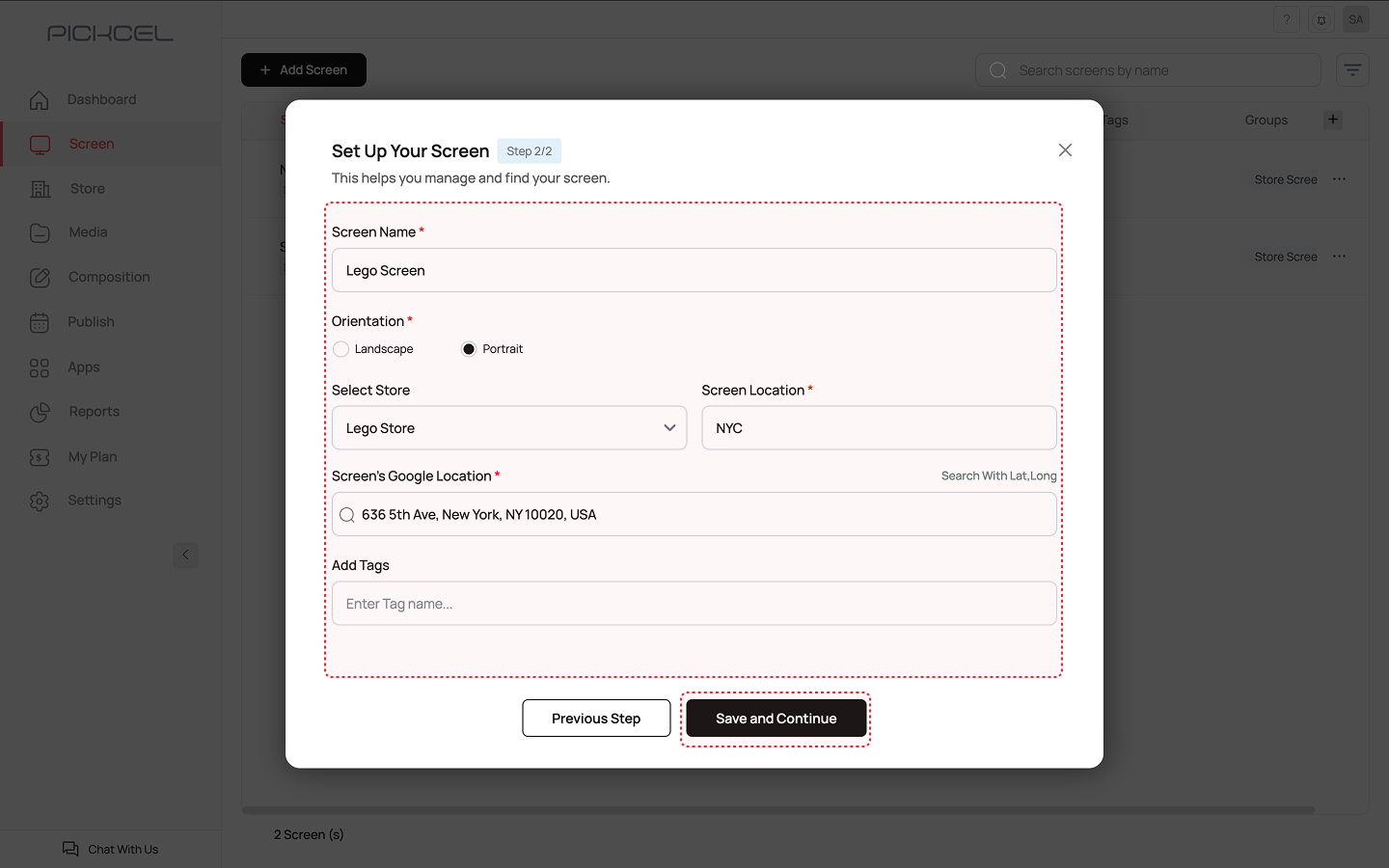Select the Portrait orientation radio button
The image size is (1389, 868).
(469, 349)
